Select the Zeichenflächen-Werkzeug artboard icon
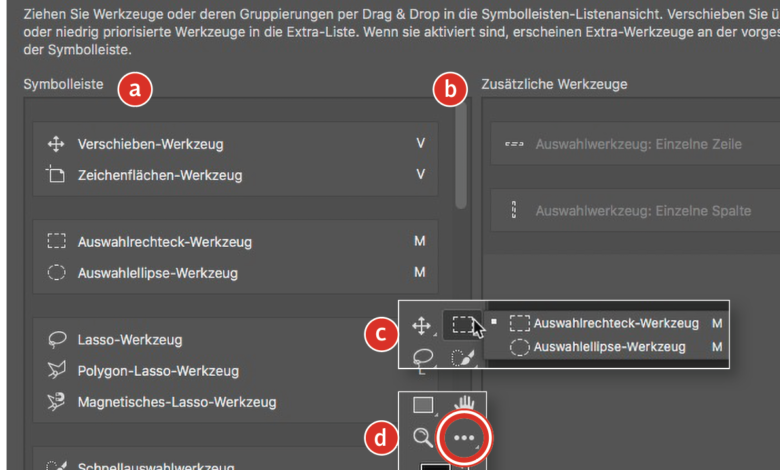780x470 pixels. (x=55, y=175)
